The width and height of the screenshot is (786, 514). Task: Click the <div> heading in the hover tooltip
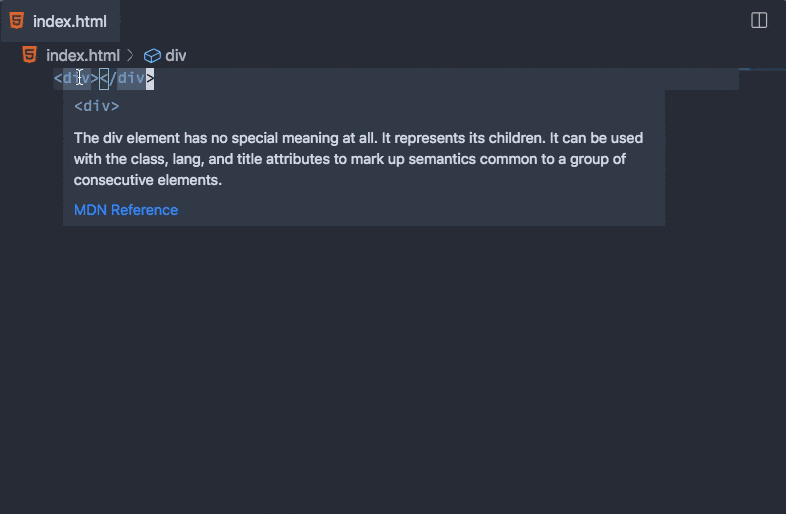pyautogui.click(x=96, y=106)
